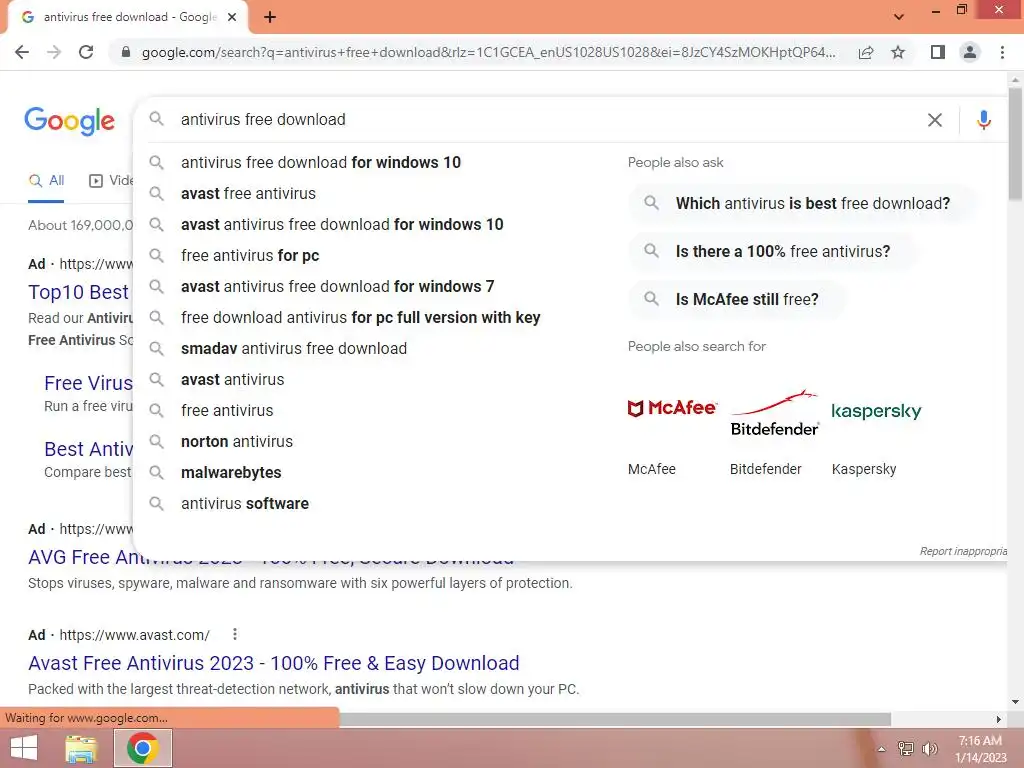Open the Top10 Best ad link

click(x=79, y=292)
